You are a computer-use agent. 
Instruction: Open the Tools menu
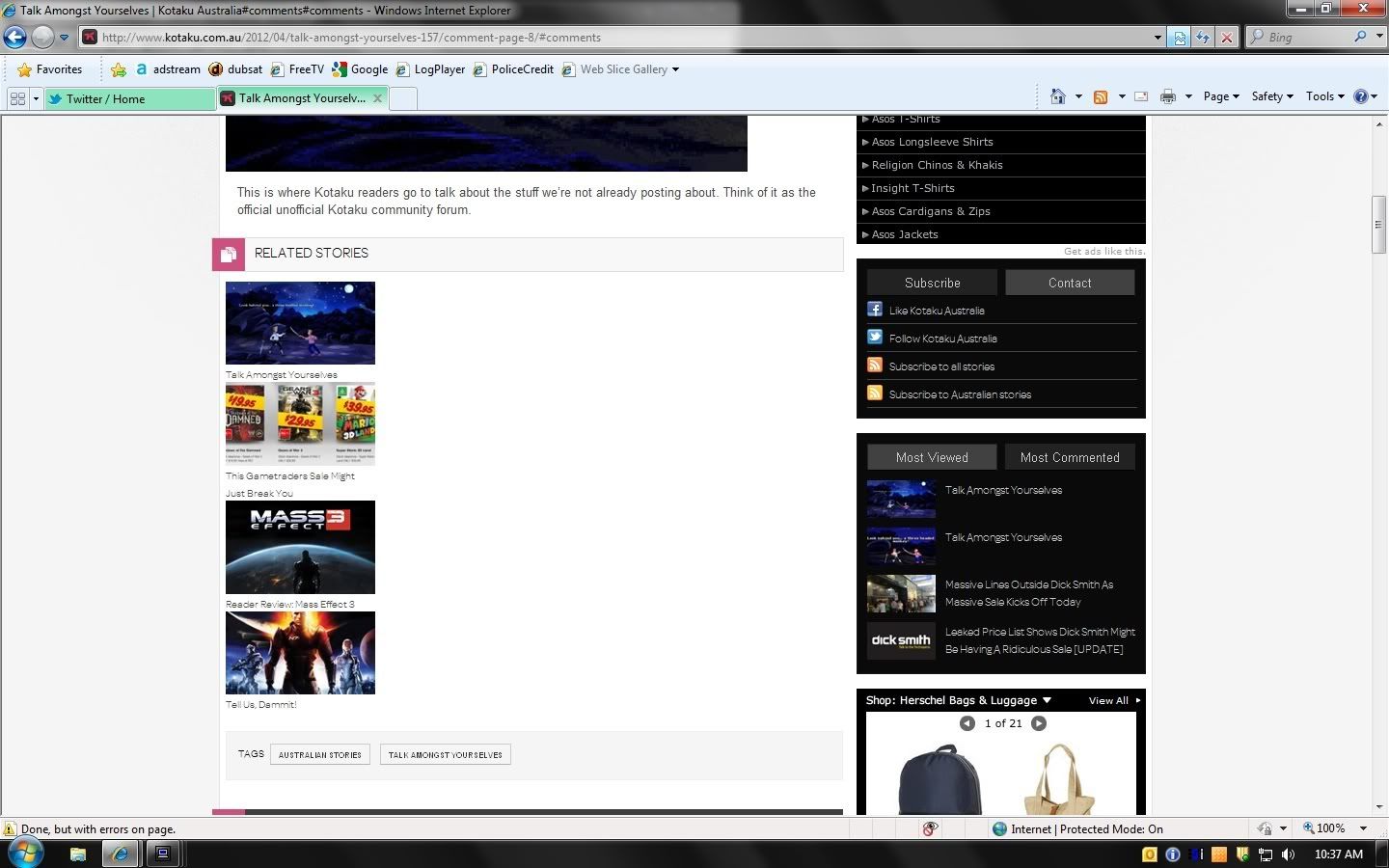pyautogui.click(x=1323, y=96)
